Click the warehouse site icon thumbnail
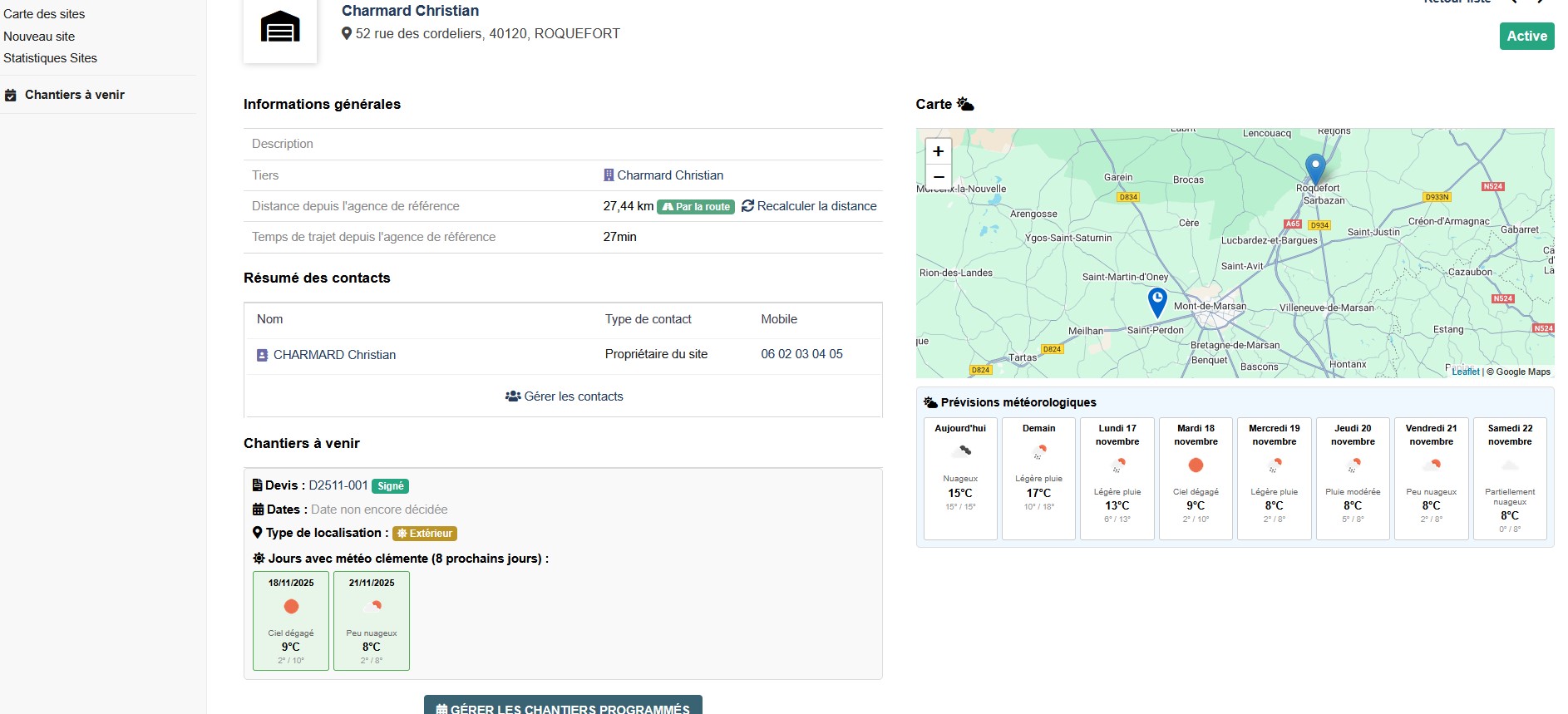The width and height of the screenshot is (1568, 714). click(x=280, y=27)
